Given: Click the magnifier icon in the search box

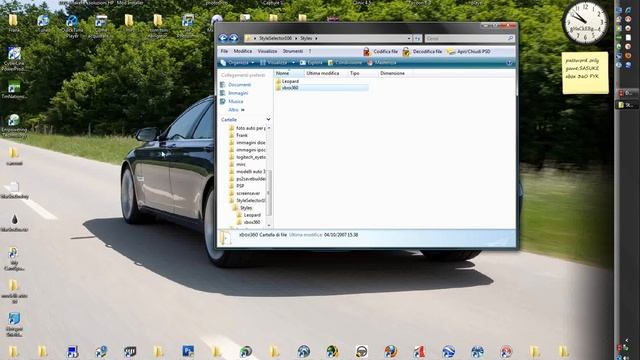Looking at the screenshot, I should click(510, 38).
